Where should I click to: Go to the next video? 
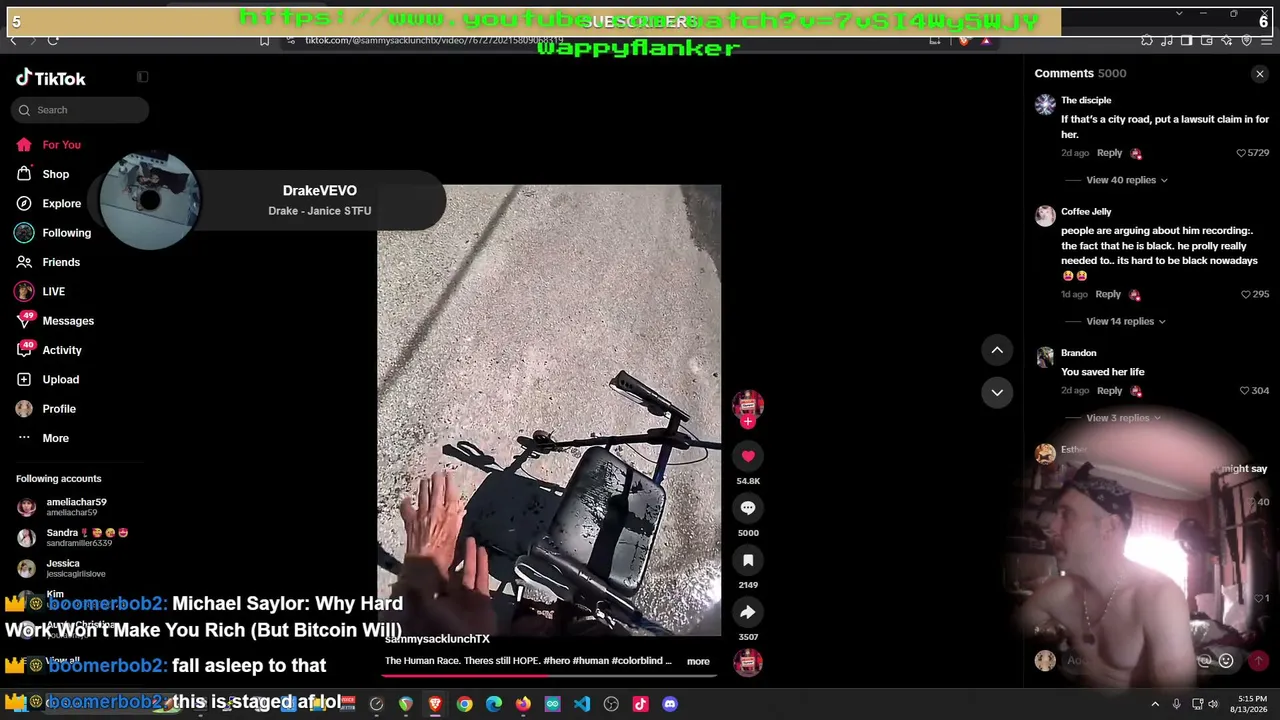[997, 392]
